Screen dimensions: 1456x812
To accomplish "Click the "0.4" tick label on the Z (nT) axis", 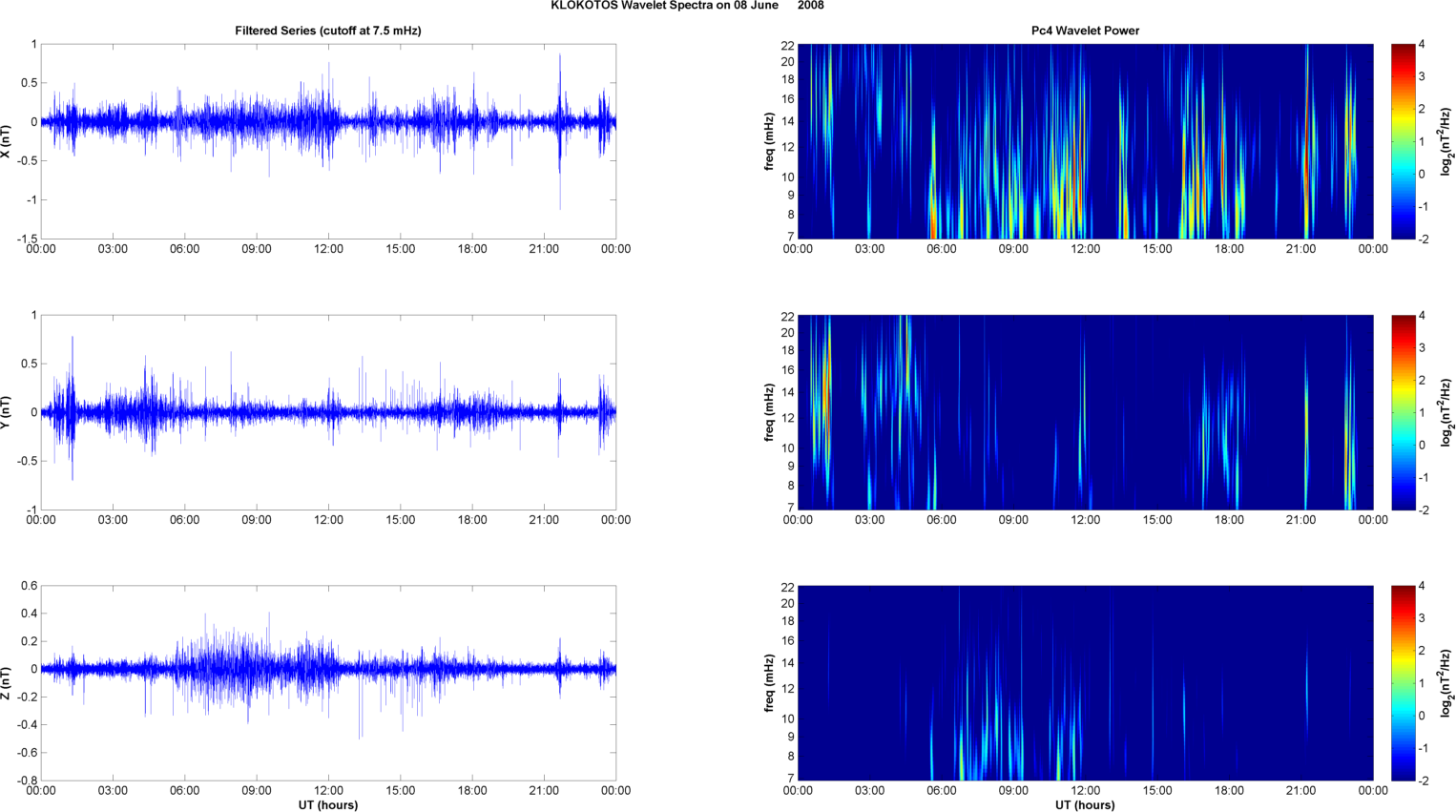I will 30,614.
